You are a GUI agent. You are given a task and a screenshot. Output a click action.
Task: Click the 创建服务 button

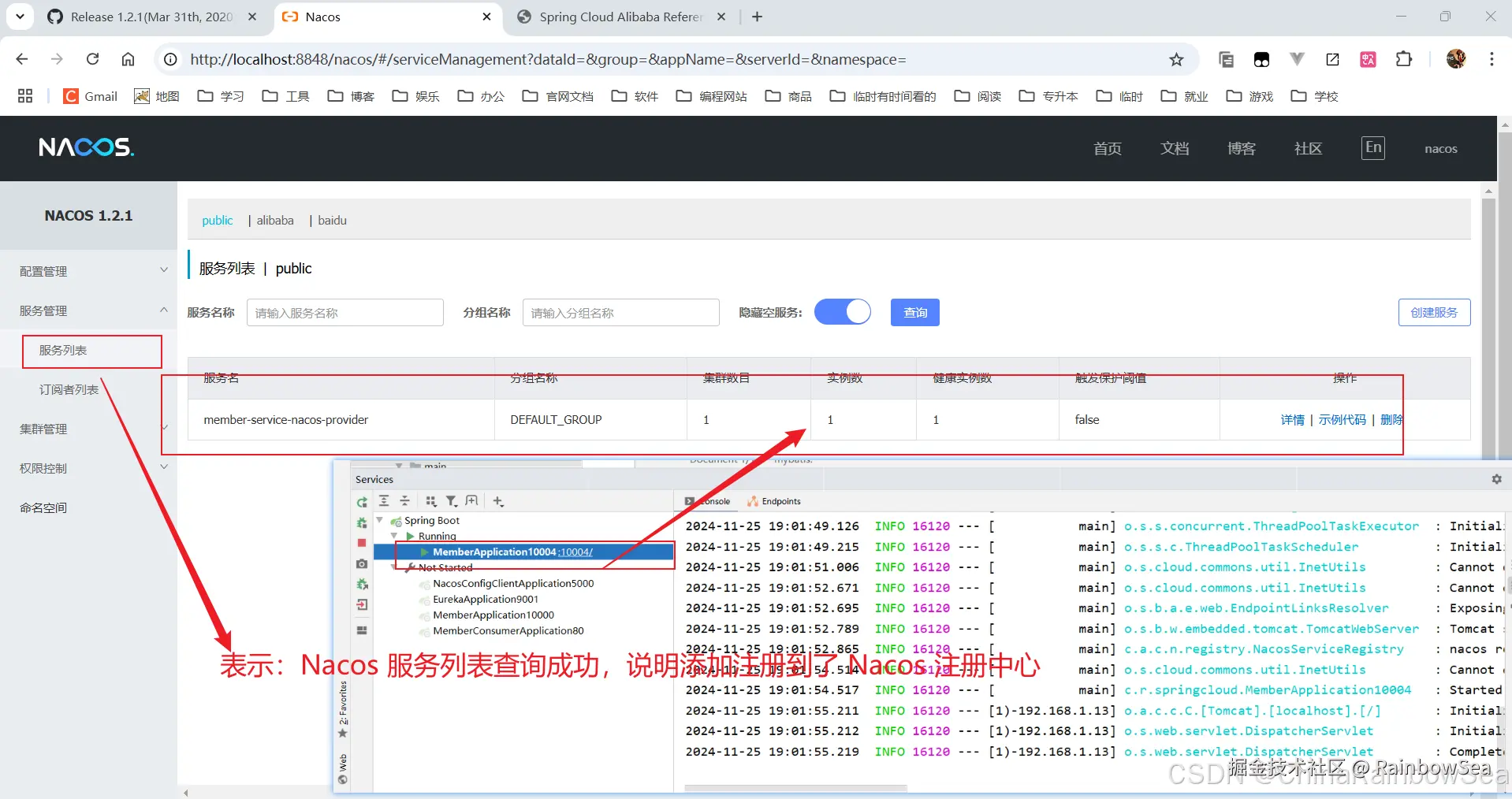(1435, 312)
